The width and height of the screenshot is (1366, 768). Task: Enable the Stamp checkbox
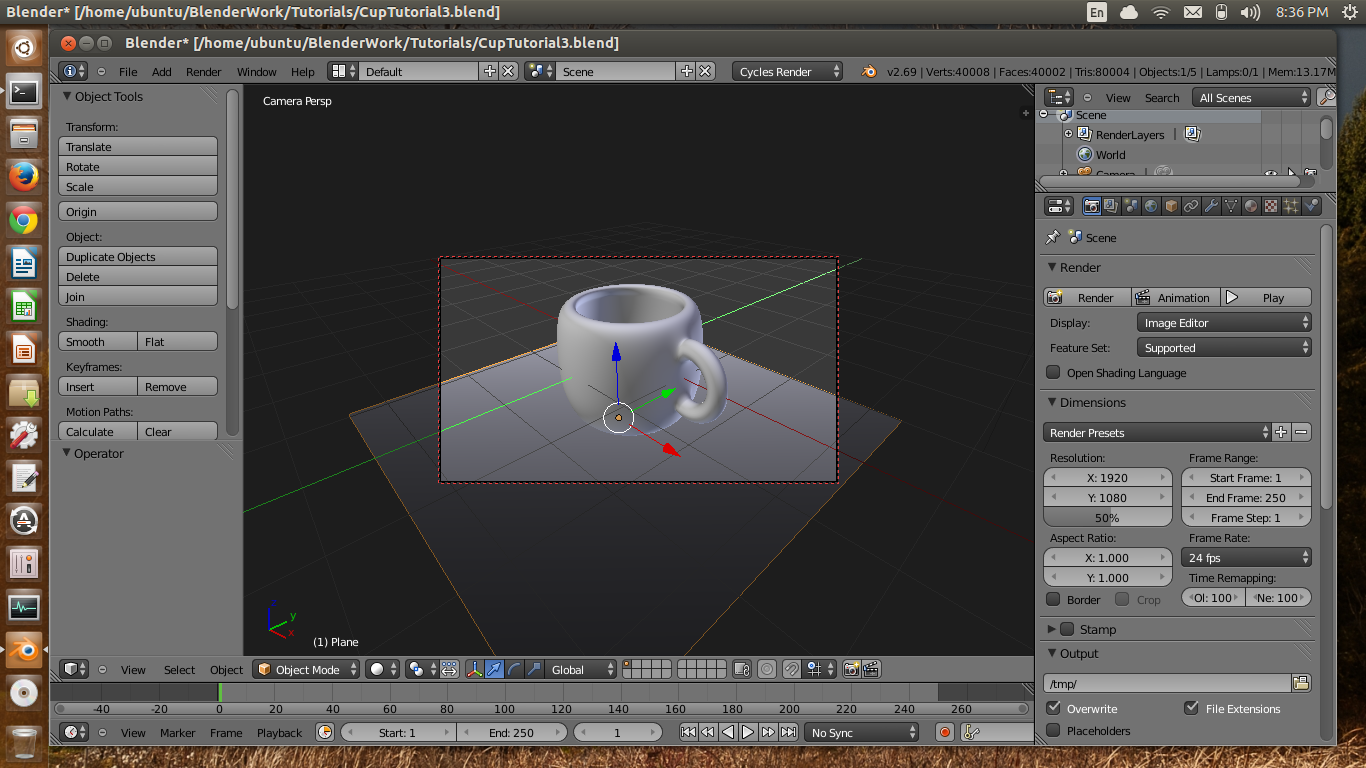(x=1067, y=629)
